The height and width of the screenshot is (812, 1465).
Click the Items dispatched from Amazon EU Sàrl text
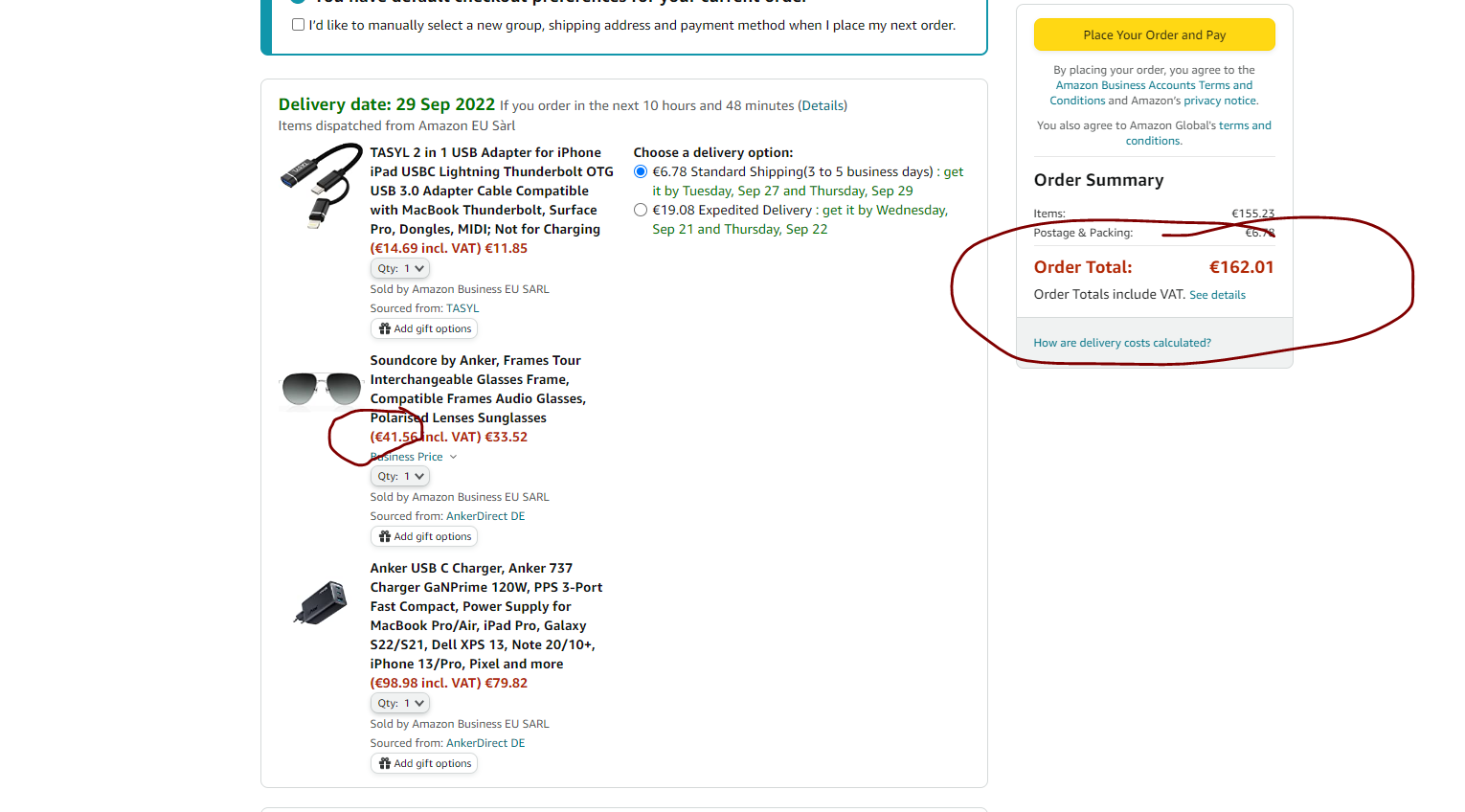396,125
